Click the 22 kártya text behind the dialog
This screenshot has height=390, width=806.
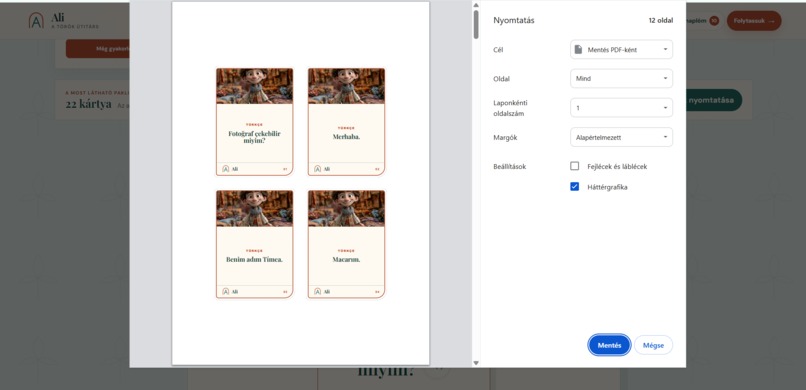[x=88, y=104]
